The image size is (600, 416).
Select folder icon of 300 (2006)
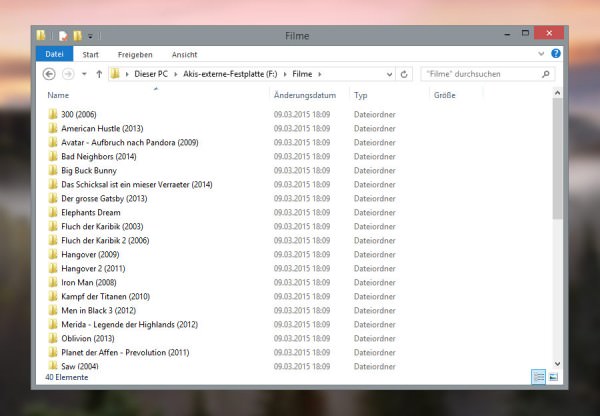[x=53, y=114]
